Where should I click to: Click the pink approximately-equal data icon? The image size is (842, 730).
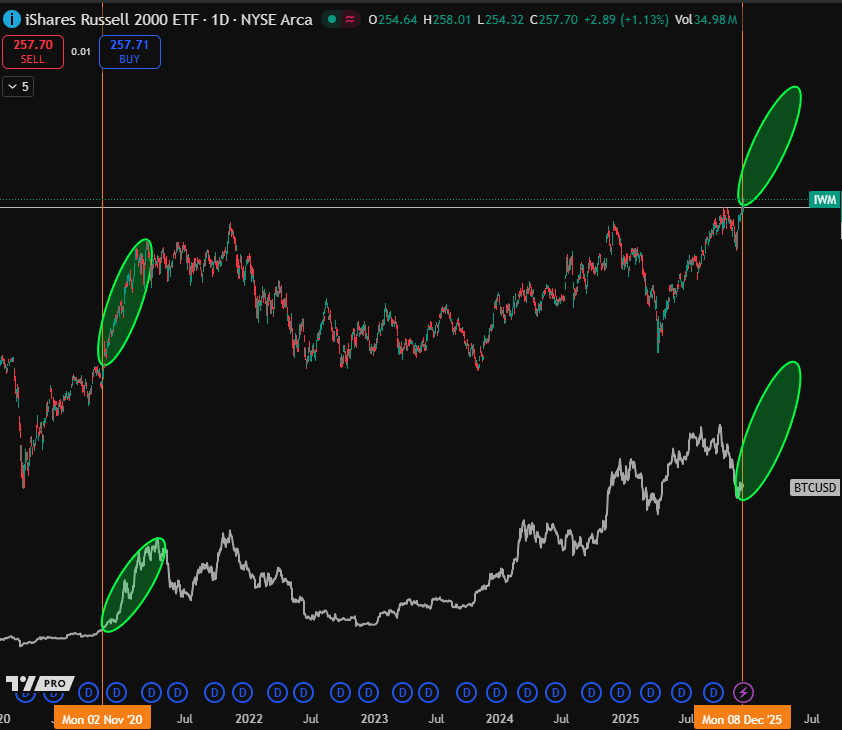click(350, 20)
